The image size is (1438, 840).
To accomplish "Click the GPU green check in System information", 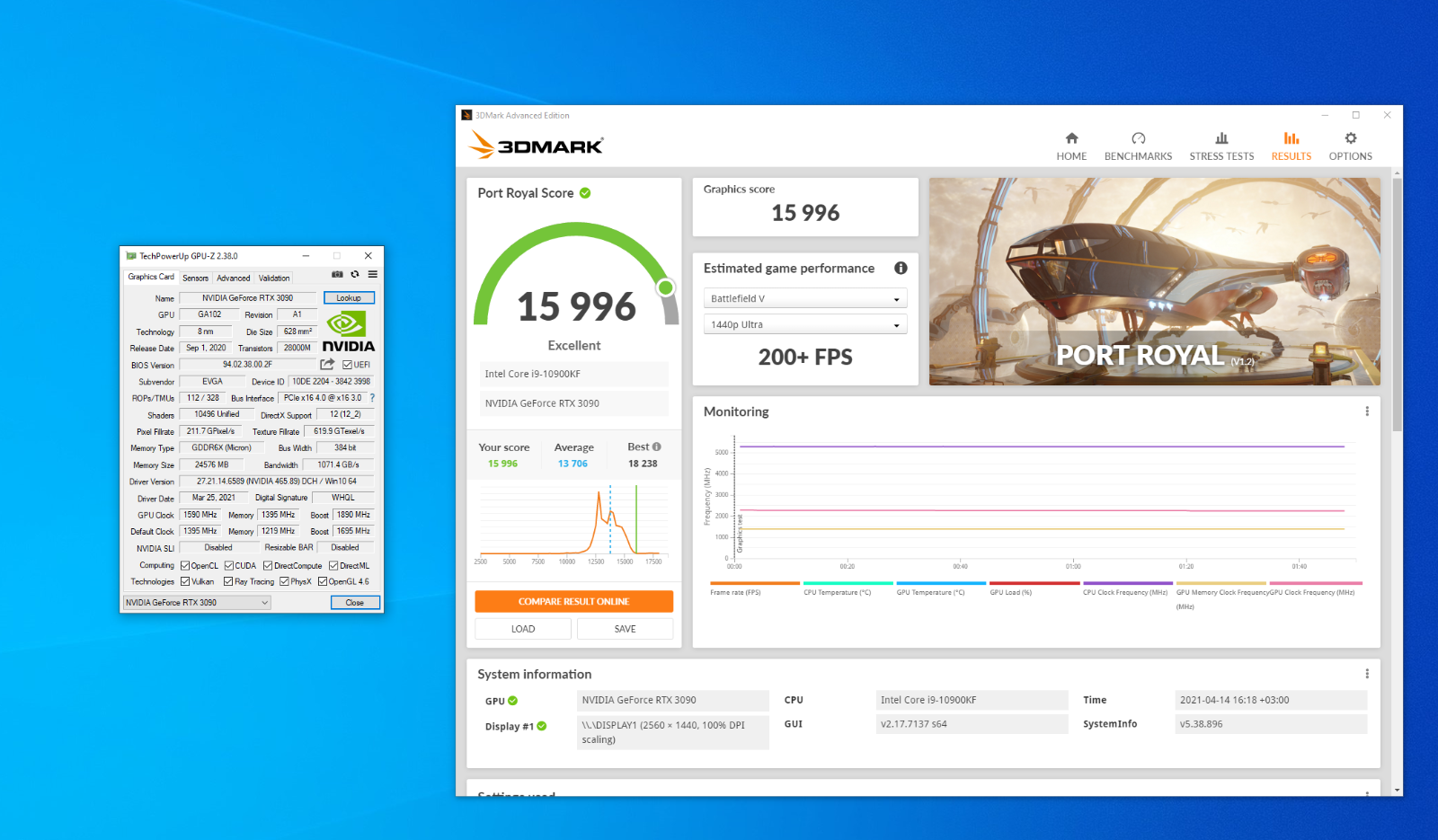I will [513, 701].
